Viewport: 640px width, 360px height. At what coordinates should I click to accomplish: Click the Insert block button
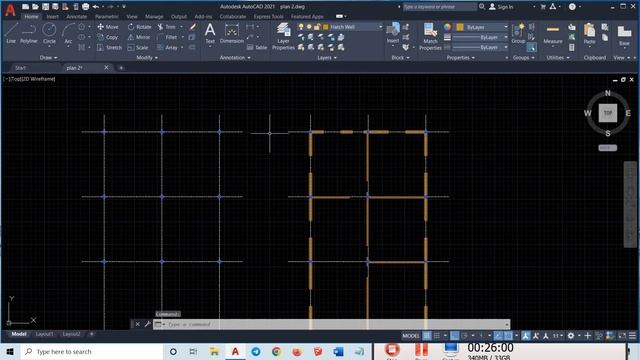click(393, 33)
